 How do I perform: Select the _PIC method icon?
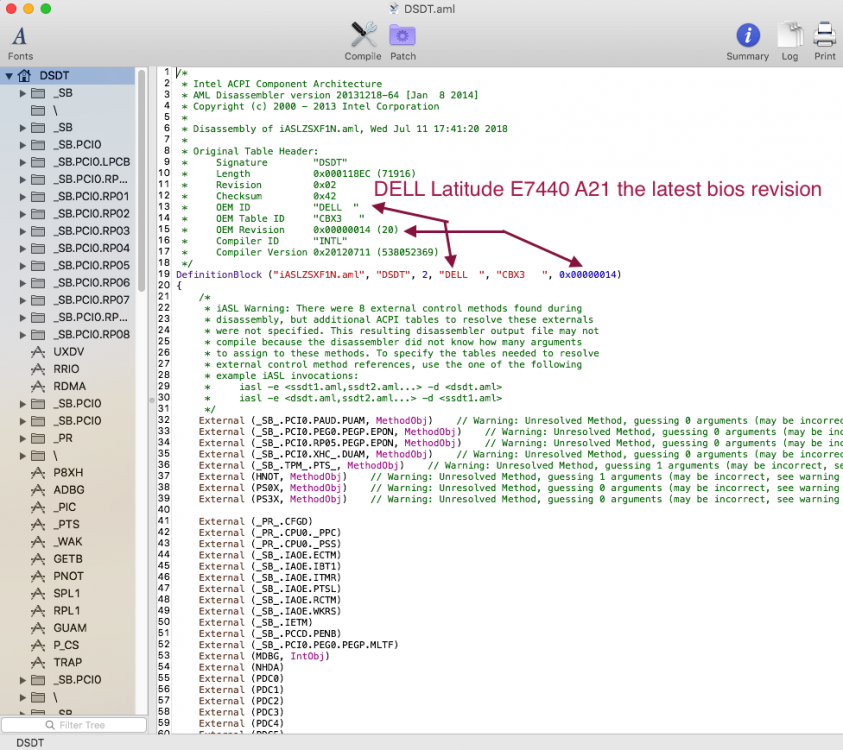pyautogui.click(x=38, y=508)
